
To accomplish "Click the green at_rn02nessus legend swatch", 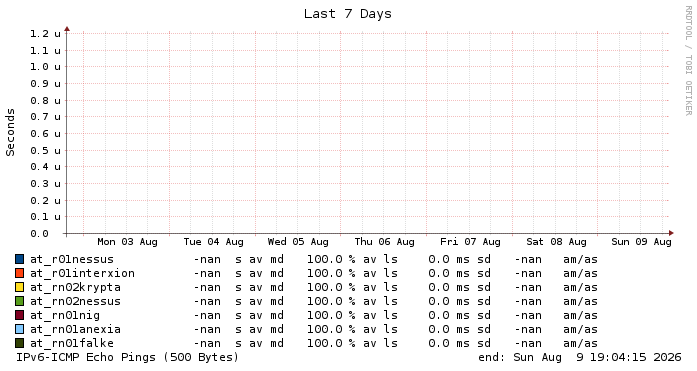I will point(20,301).
